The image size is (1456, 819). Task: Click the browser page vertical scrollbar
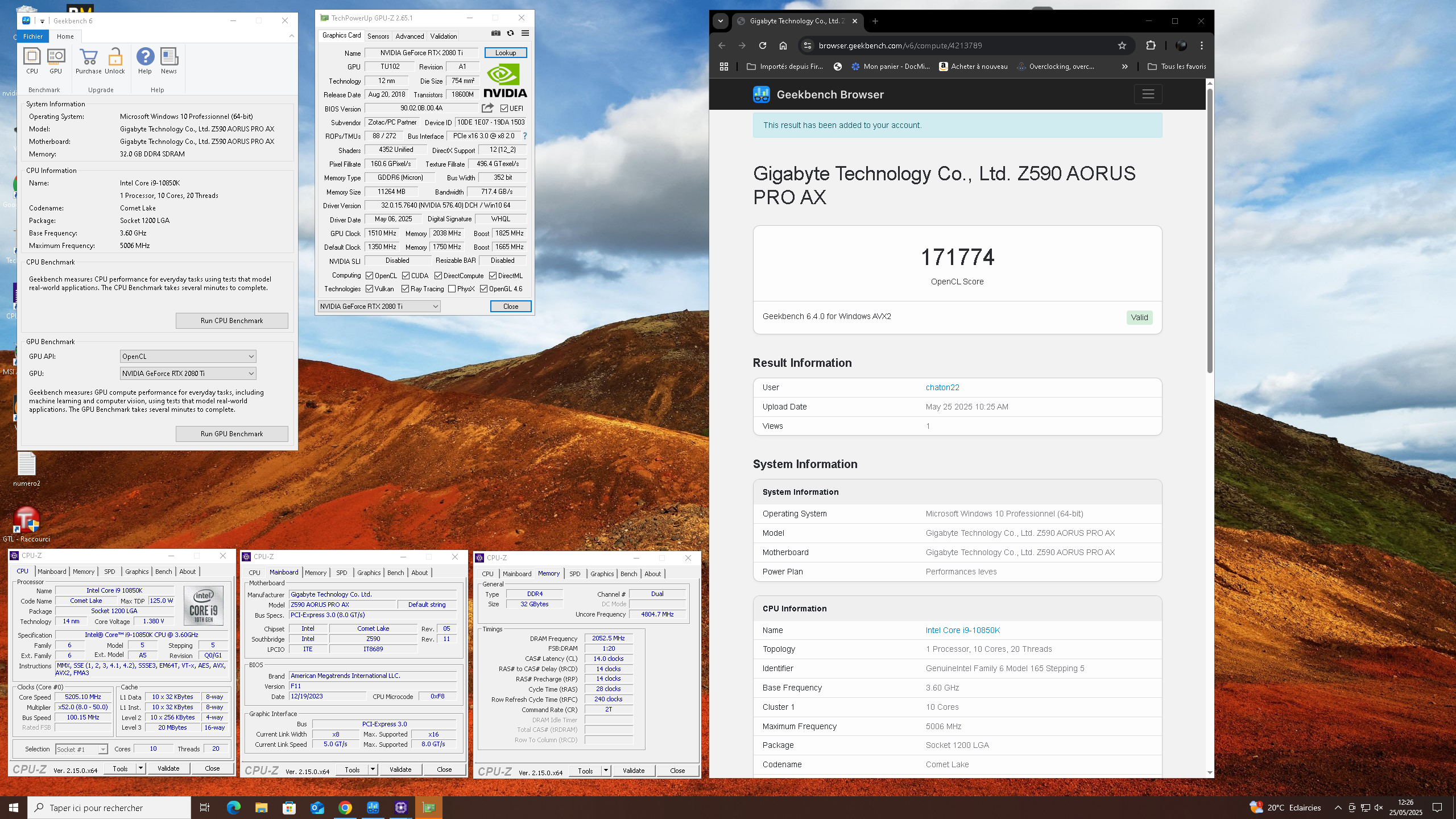pos(1210,230)
